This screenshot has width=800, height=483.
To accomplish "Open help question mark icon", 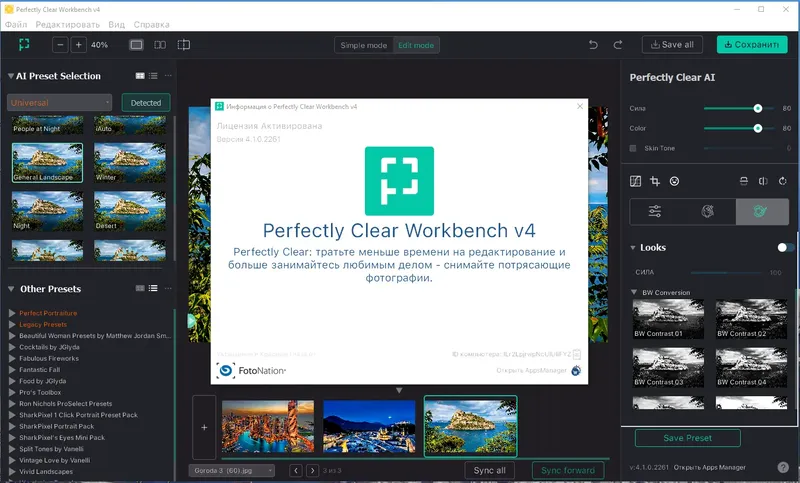I will coord(783,467).
